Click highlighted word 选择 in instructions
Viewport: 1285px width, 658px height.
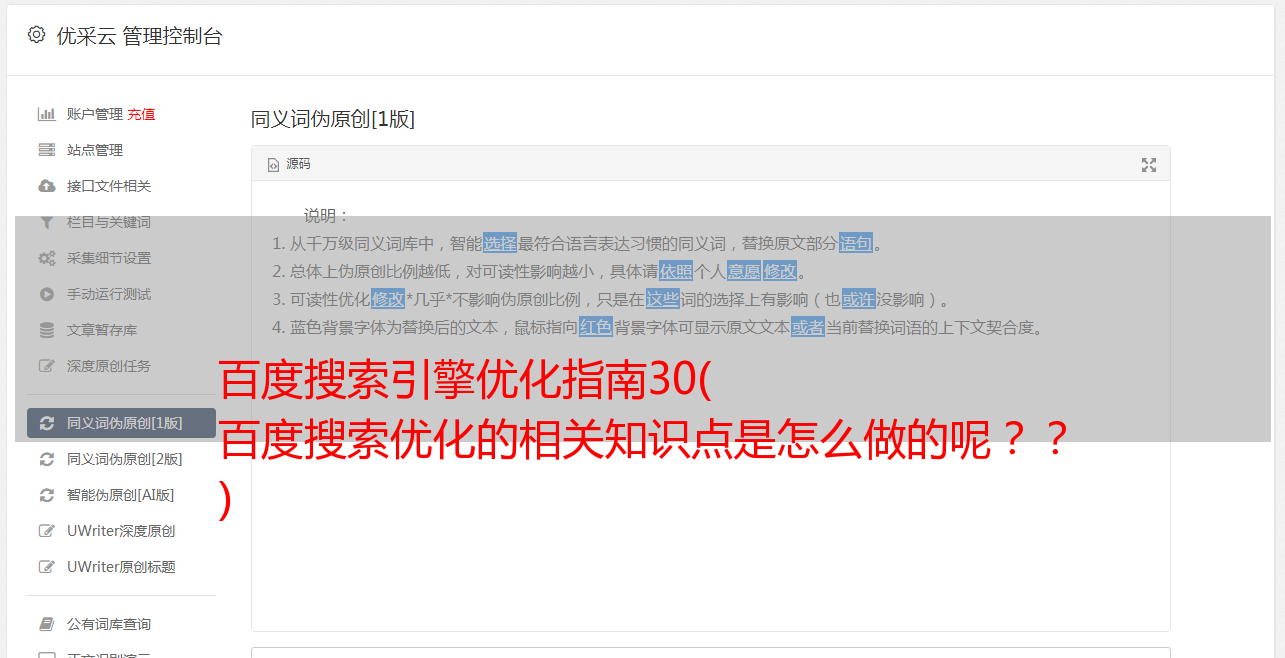coord(500,243)
